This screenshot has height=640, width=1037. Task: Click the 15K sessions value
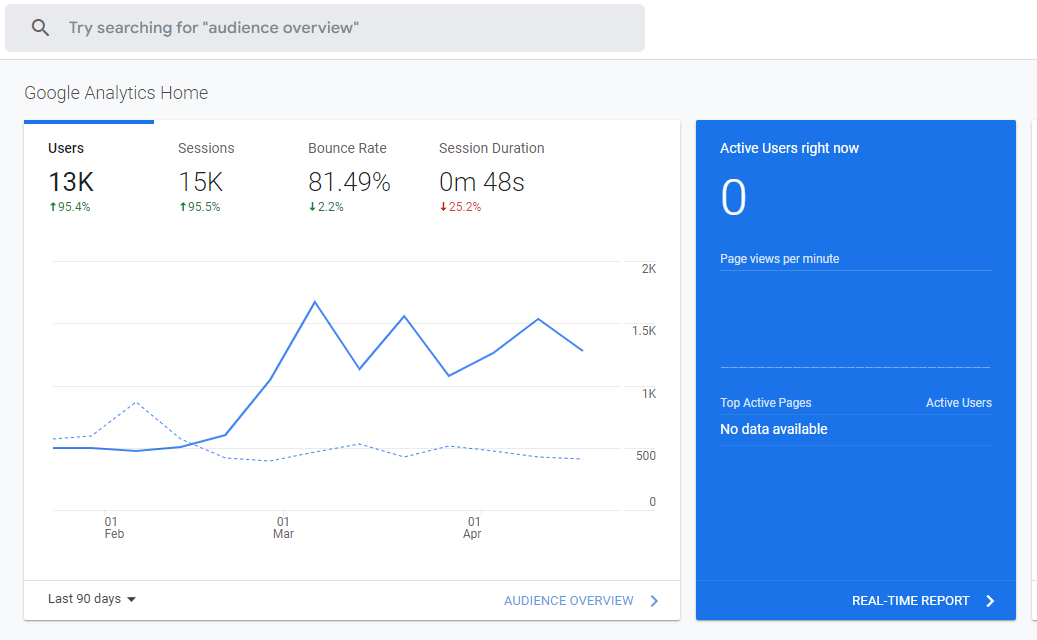point(201,182)
